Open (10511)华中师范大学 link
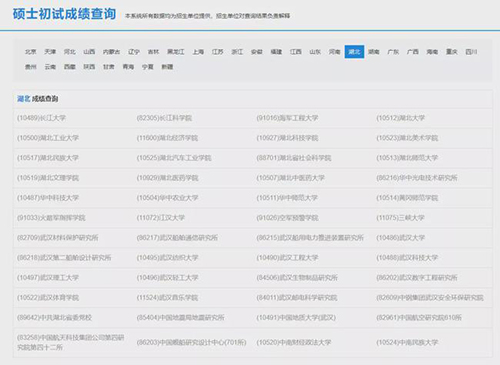 click(287, 198)
